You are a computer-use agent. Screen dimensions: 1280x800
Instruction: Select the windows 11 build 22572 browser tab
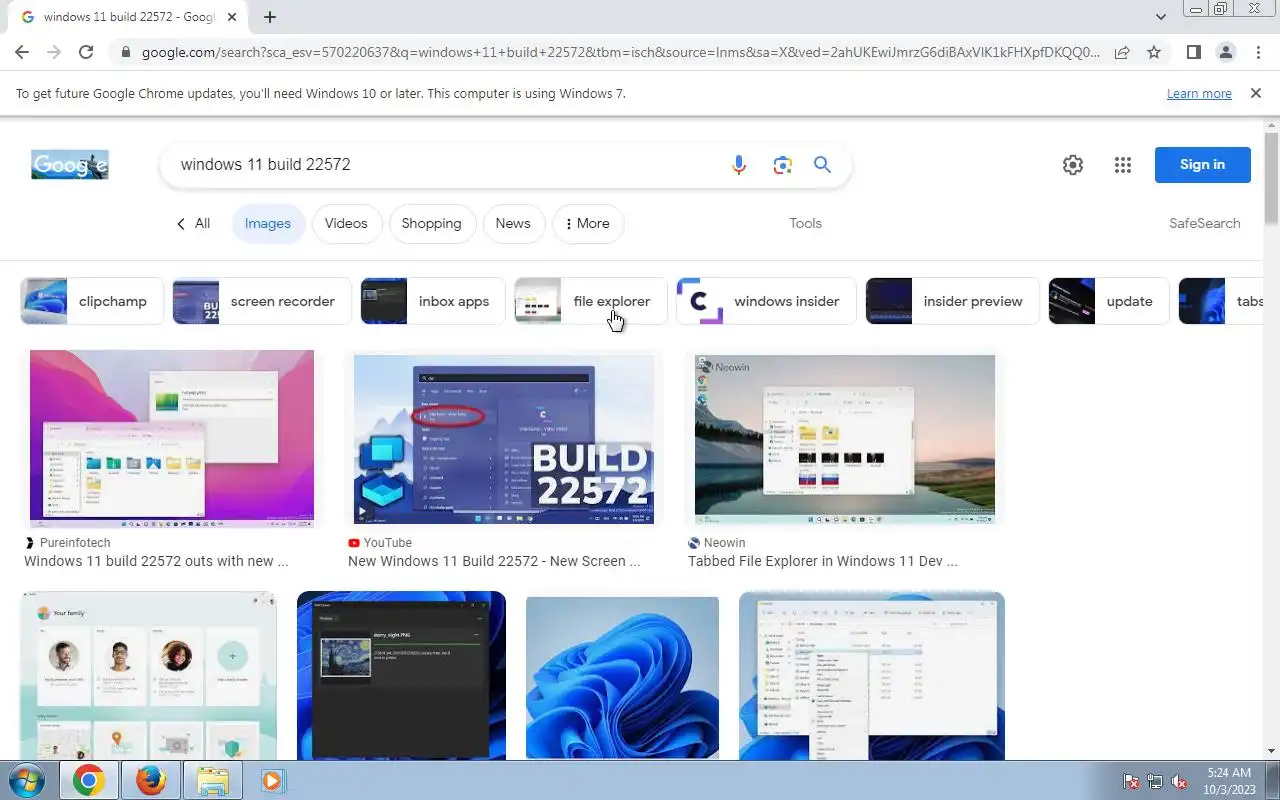click(x=128, y=17)
